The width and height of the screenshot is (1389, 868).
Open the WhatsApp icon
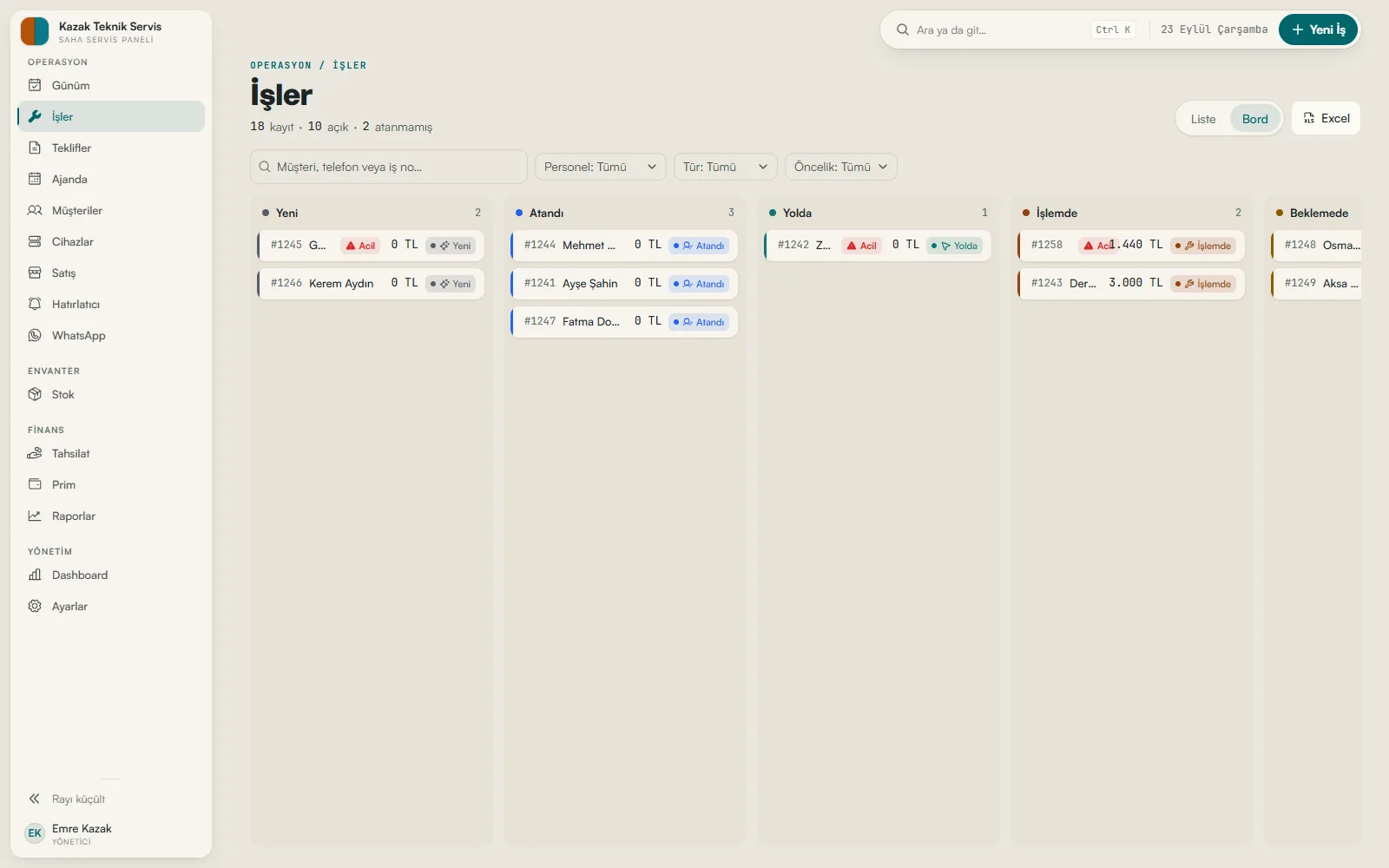[x=35, y=335]
